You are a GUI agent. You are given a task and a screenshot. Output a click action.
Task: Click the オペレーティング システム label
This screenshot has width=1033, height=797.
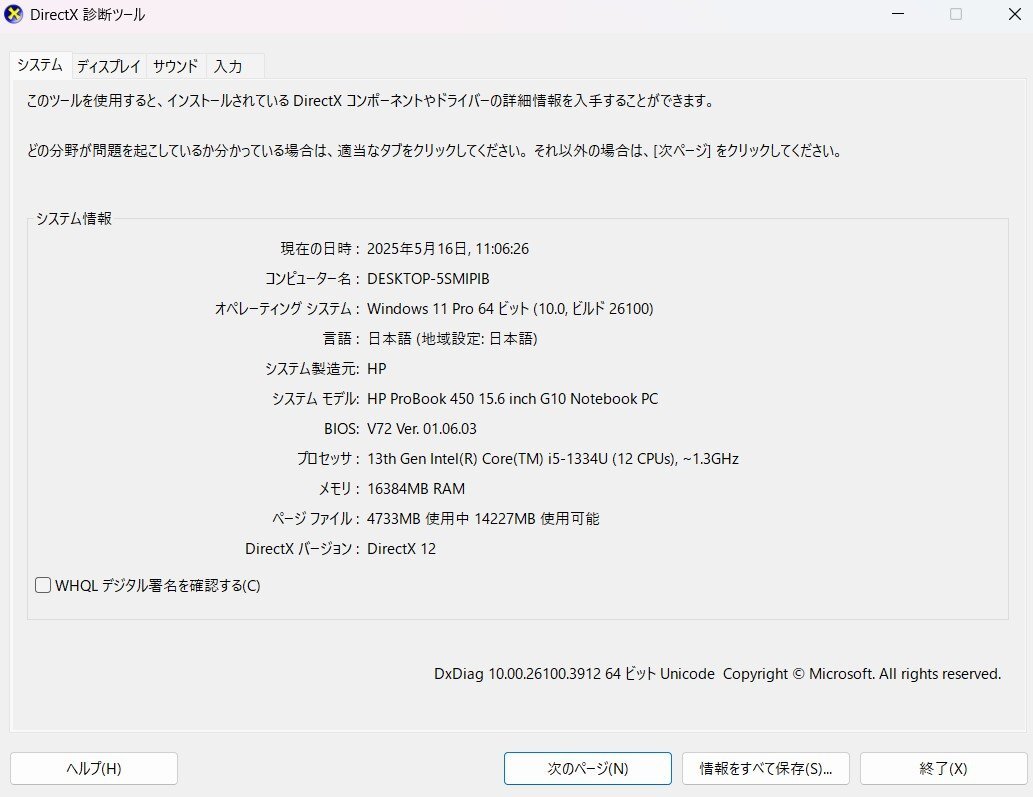(x=287, y=309)
